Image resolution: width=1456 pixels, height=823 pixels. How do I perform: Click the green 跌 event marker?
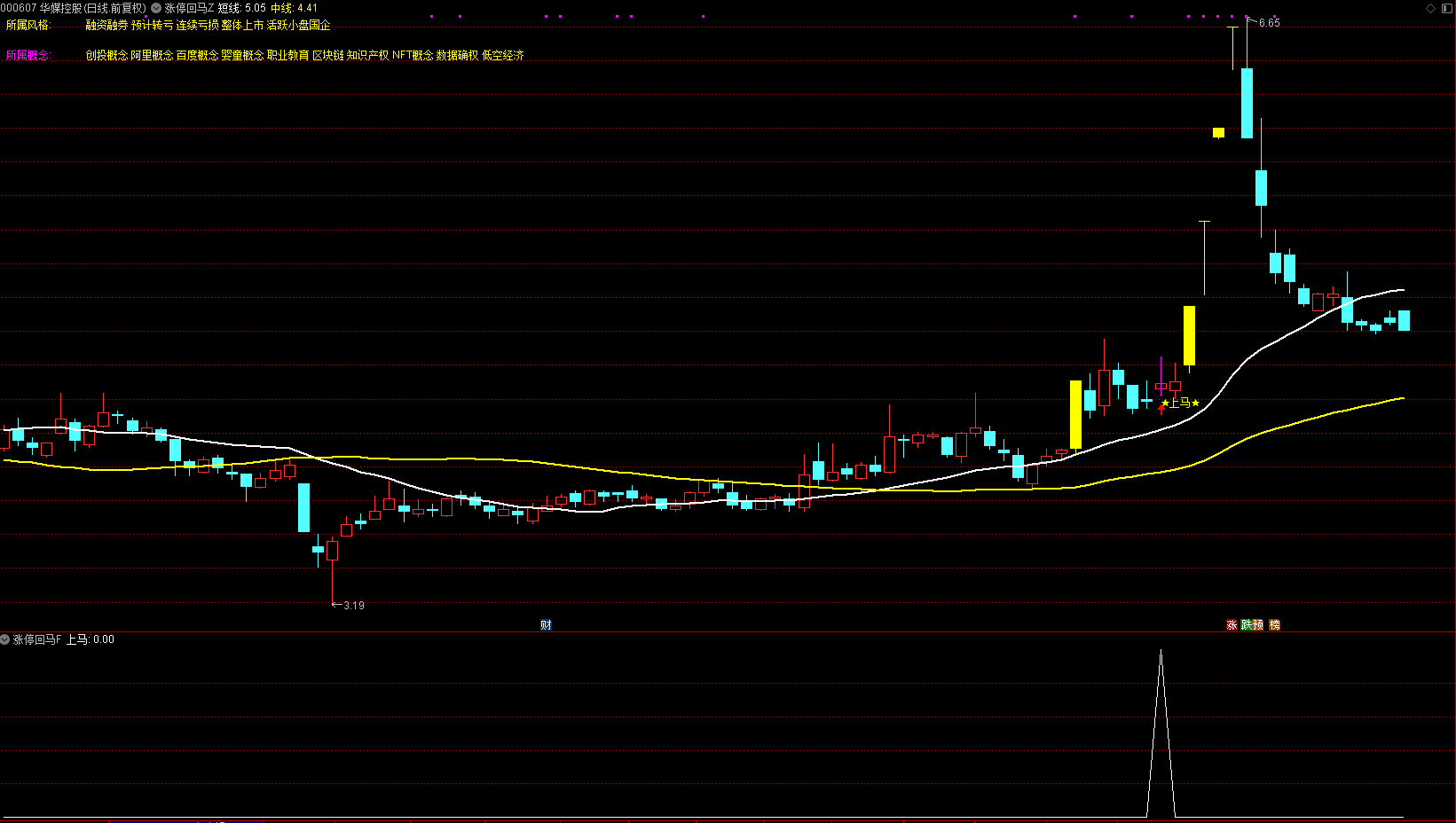[1247, 625]
